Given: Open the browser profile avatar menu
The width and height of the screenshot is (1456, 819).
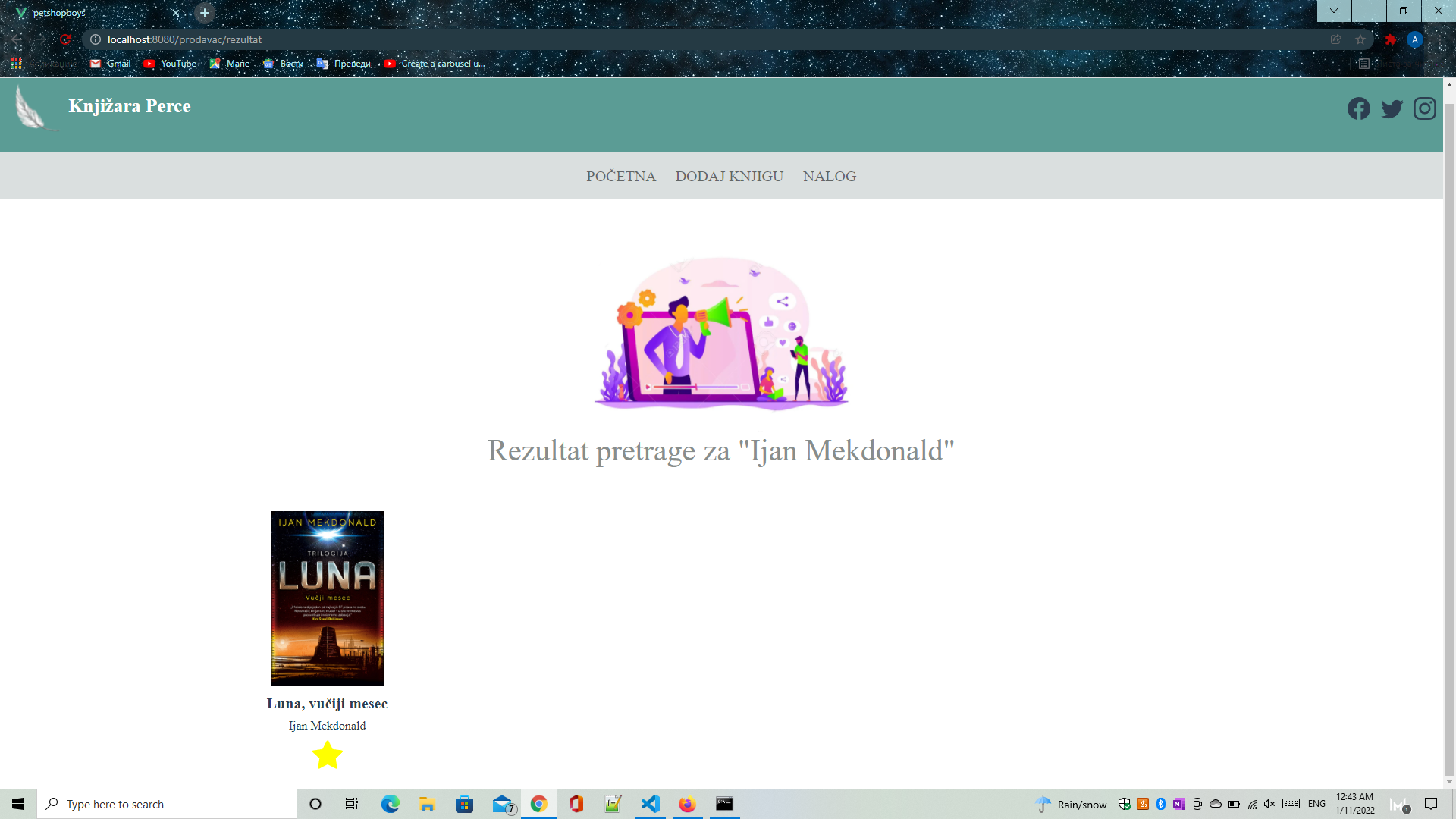Looking at the screenshot, I should pyautogui.click(x=1415, y=39).
